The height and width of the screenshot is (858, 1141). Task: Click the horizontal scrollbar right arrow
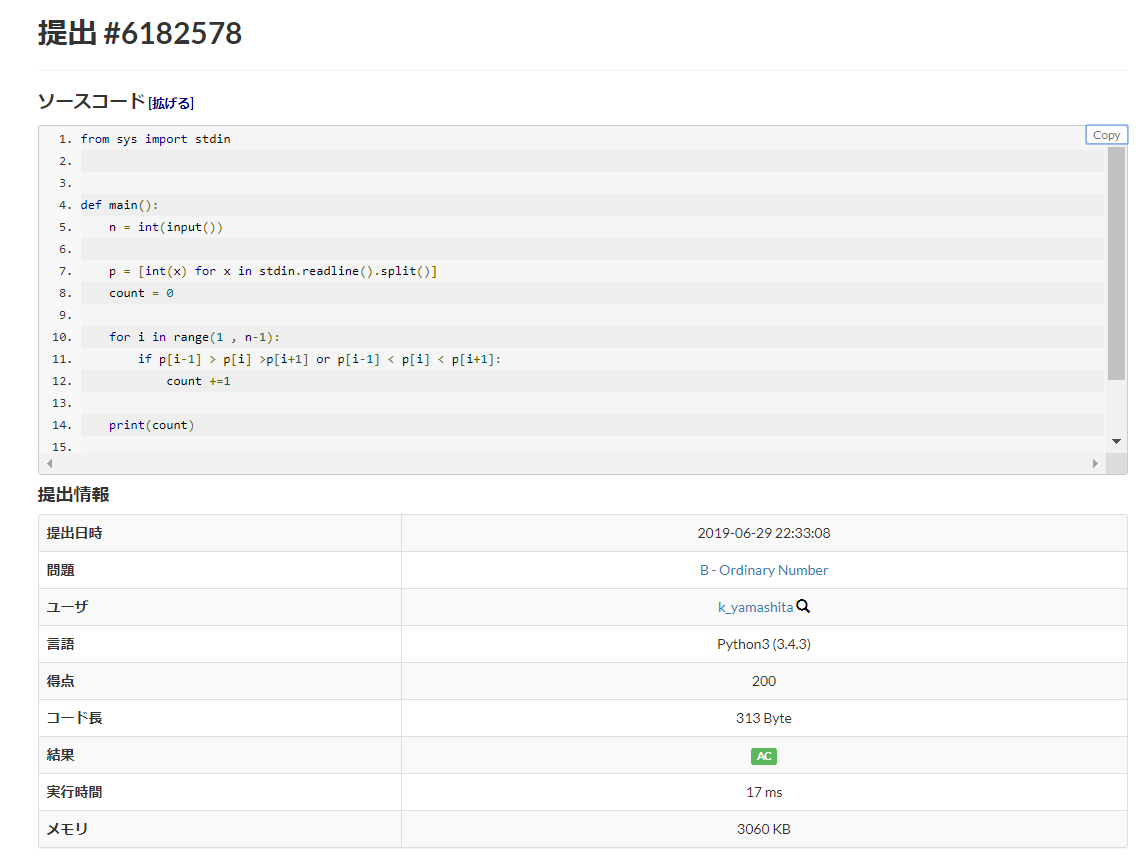coord(1095,464)
